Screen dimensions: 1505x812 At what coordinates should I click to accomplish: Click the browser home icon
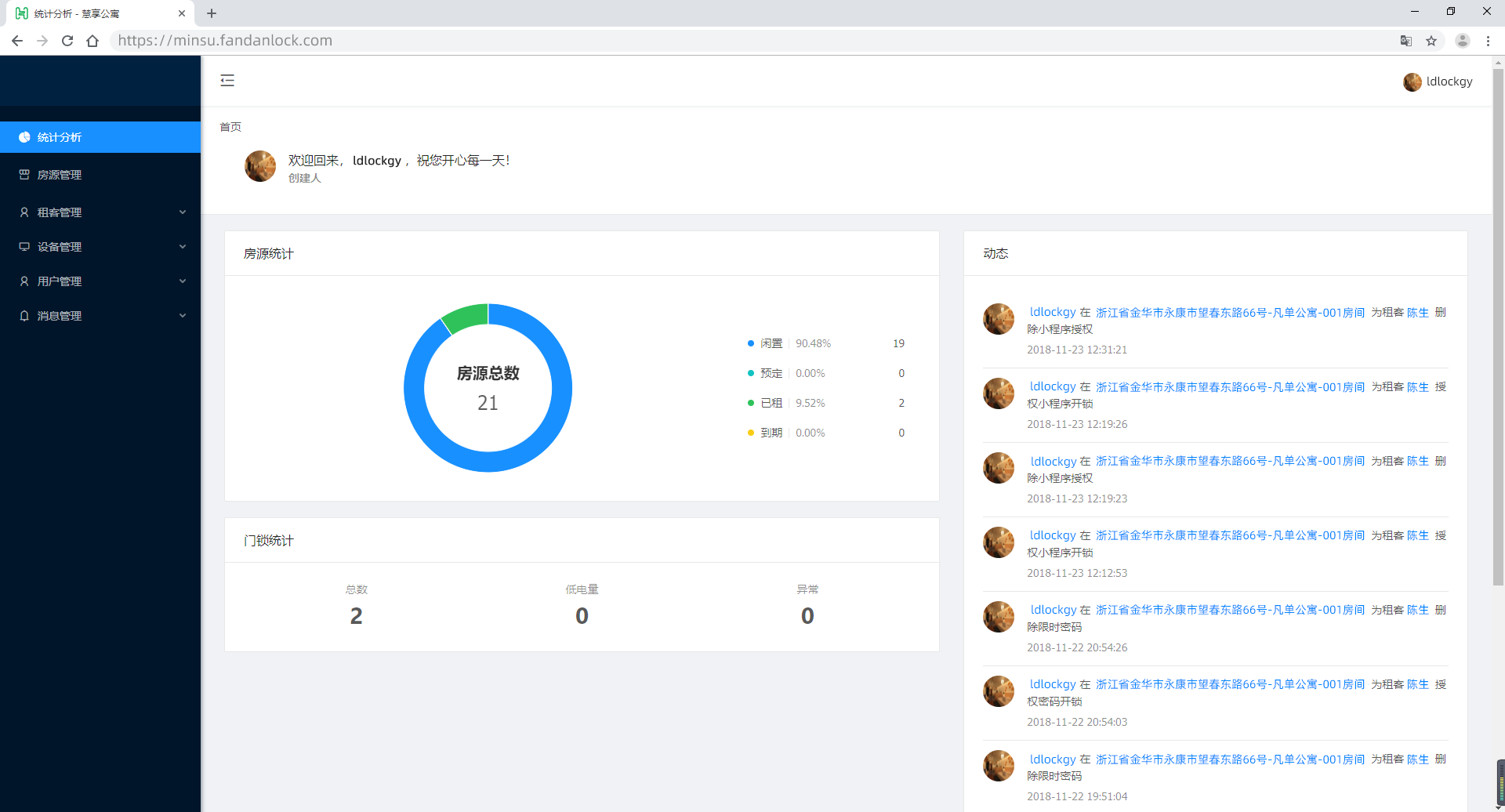pyautogui.click(x=92, y=41)
